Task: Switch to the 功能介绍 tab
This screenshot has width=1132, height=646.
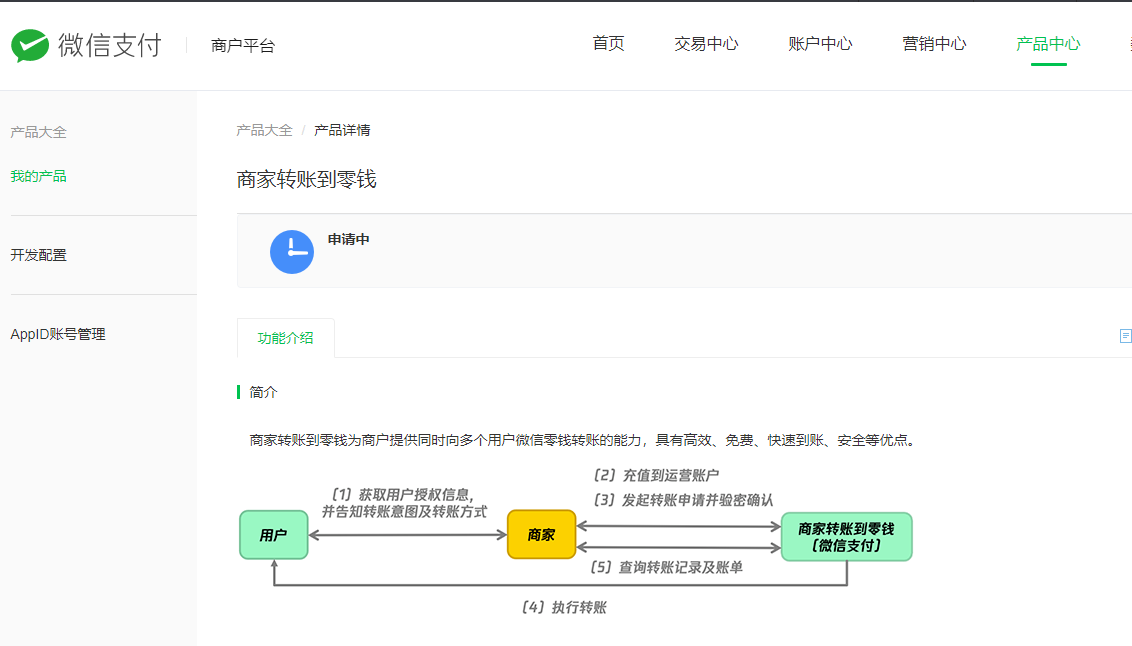Action: point(285,338)
